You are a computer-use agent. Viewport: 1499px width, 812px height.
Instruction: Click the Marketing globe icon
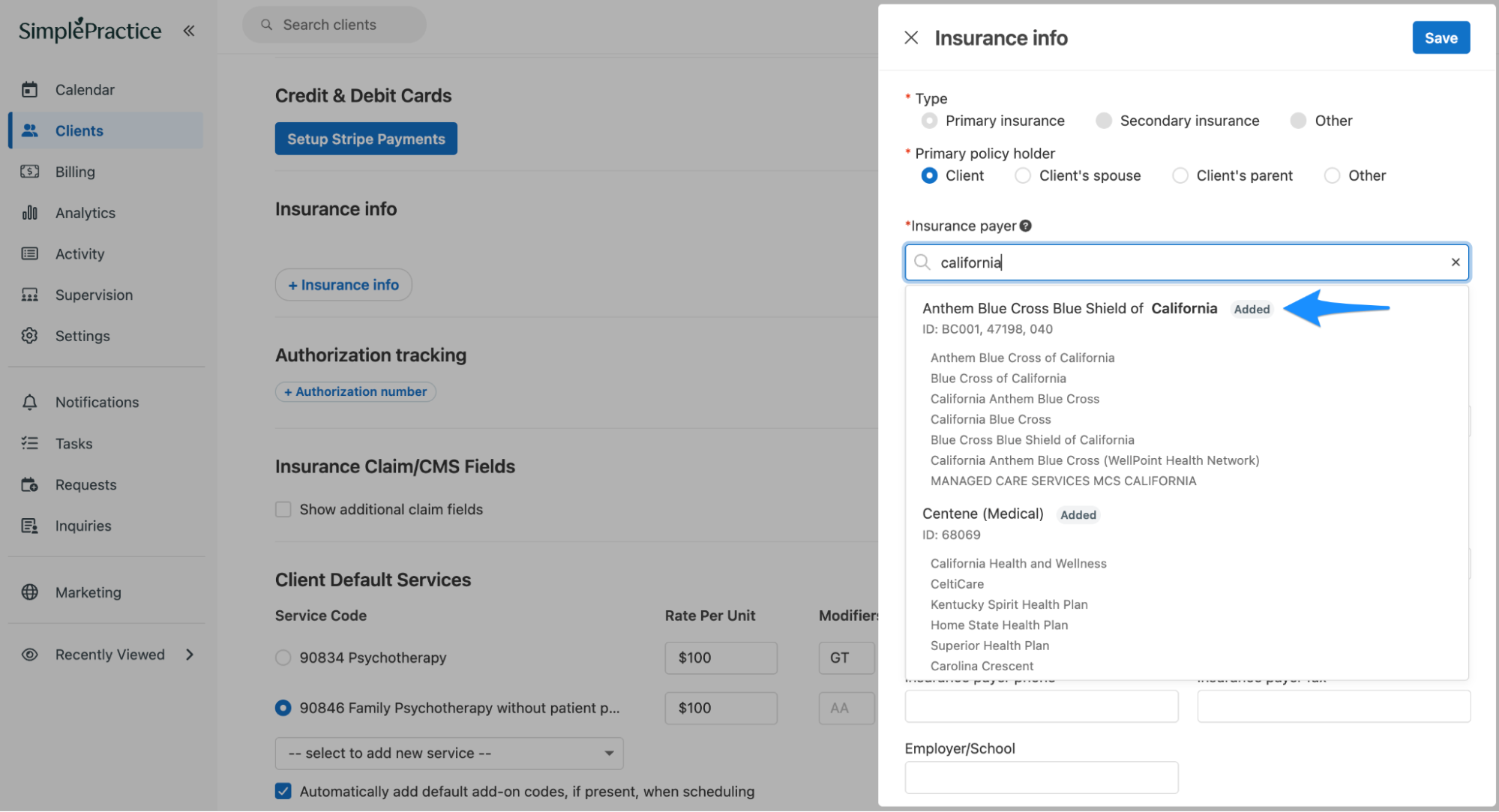[x=29, y=592]
